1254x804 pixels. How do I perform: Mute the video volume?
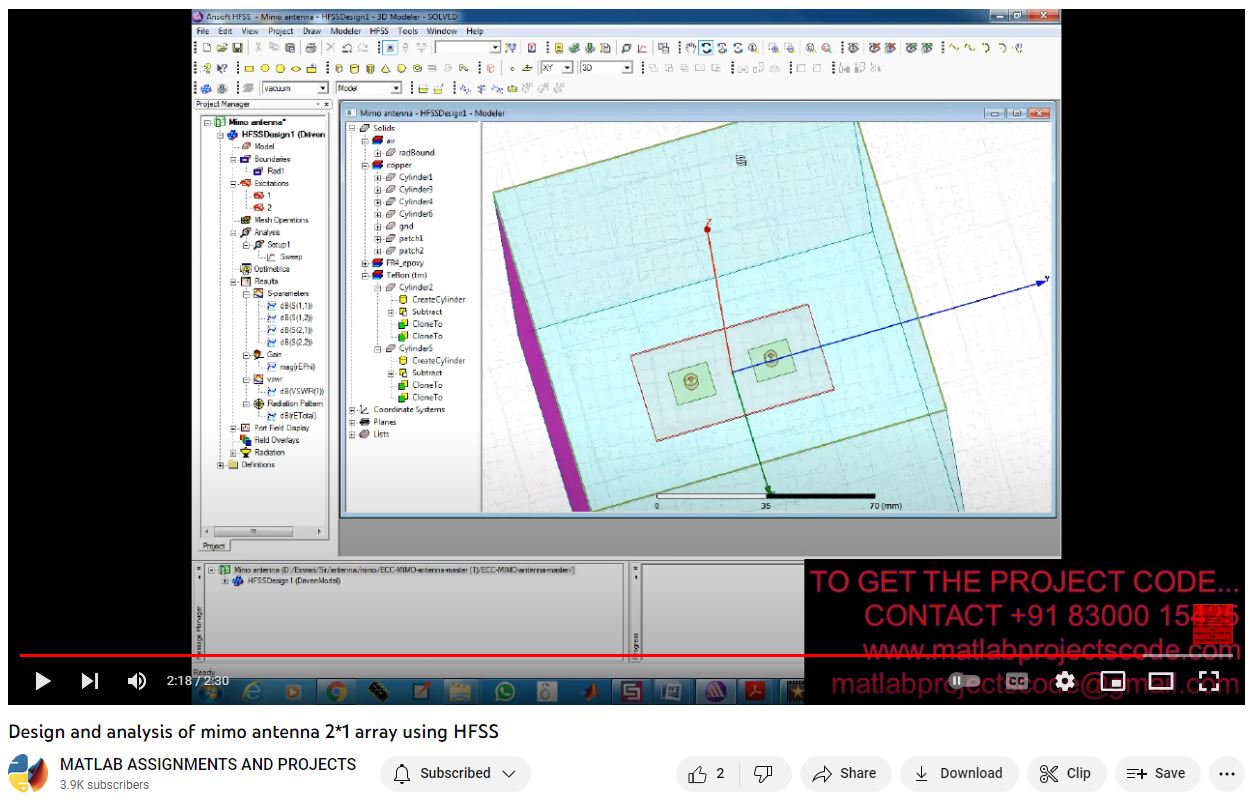(137, 681)
